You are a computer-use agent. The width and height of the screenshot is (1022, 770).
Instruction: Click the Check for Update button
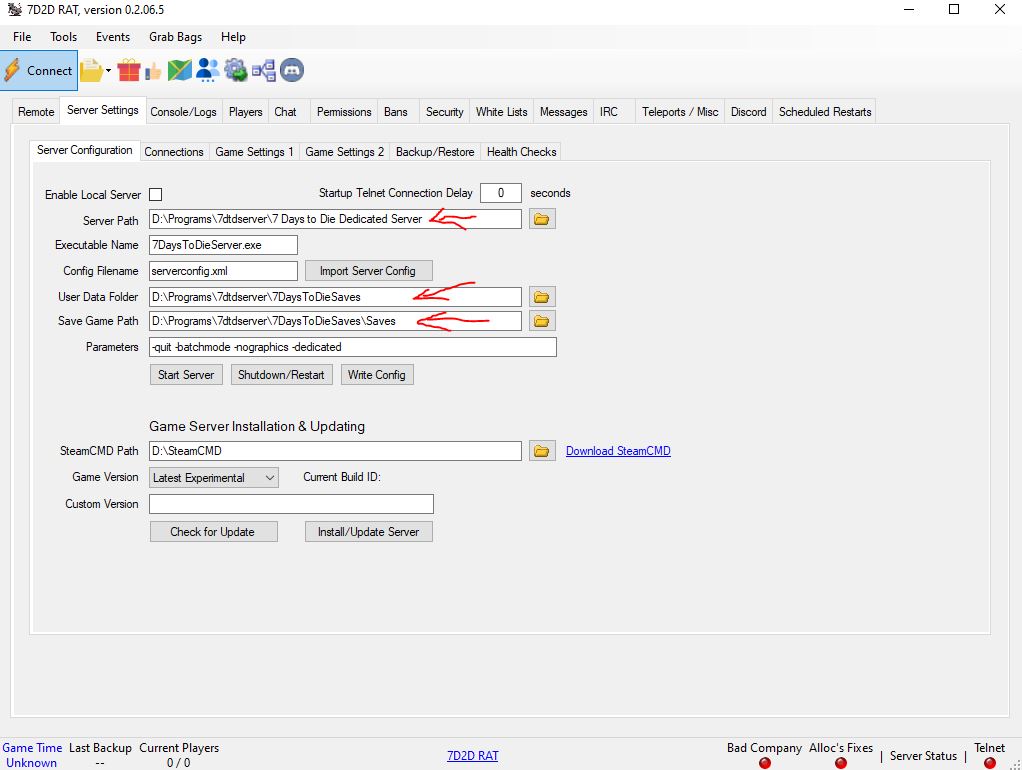[x=213, y=531]
